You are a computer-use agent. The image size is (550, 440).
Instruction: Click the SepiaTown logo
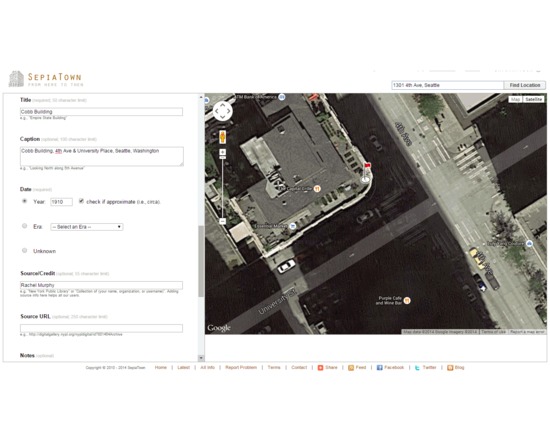(x=46, y=79)
